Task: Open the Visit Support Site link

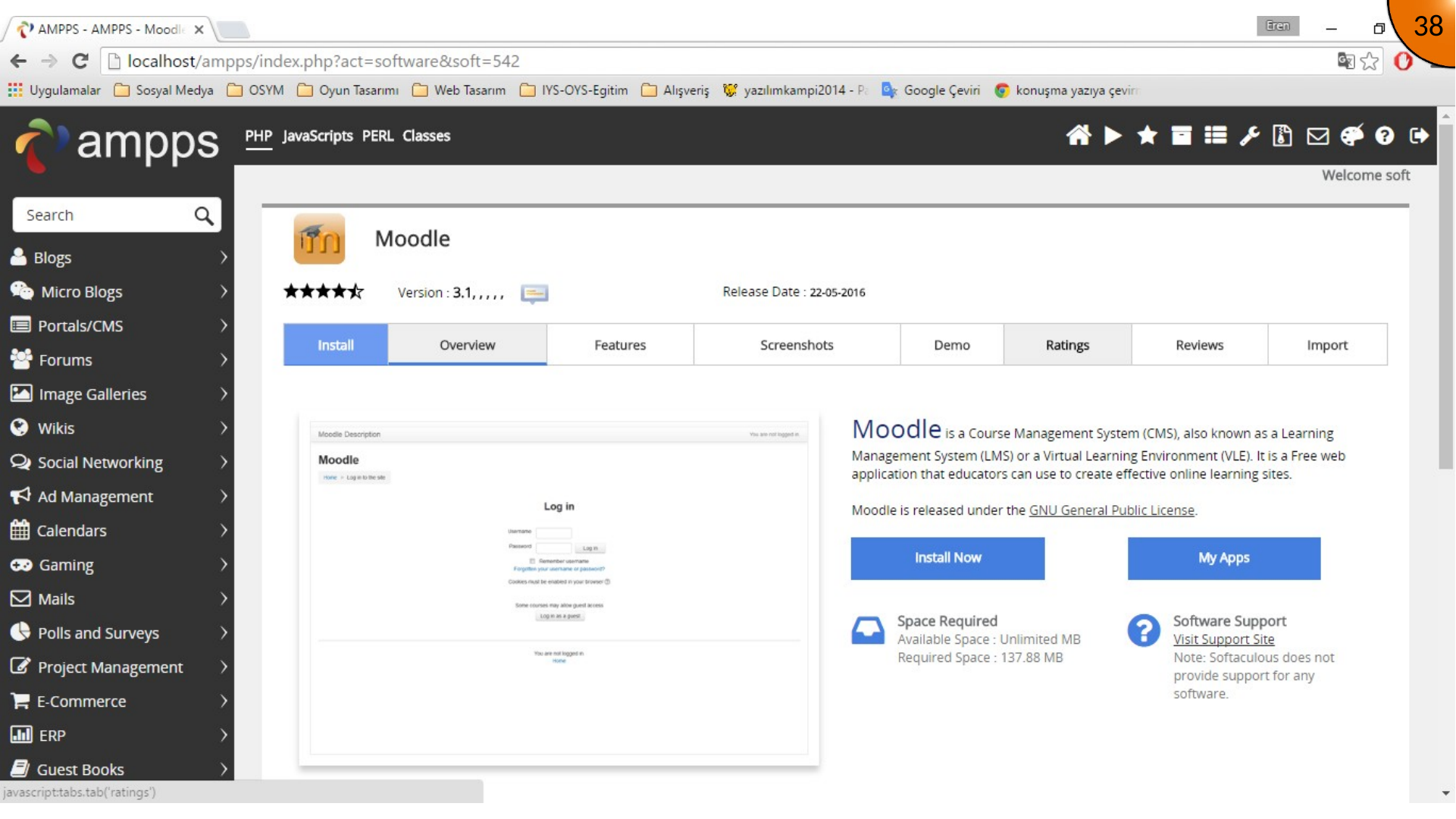Action: (x=1223, y=639)
